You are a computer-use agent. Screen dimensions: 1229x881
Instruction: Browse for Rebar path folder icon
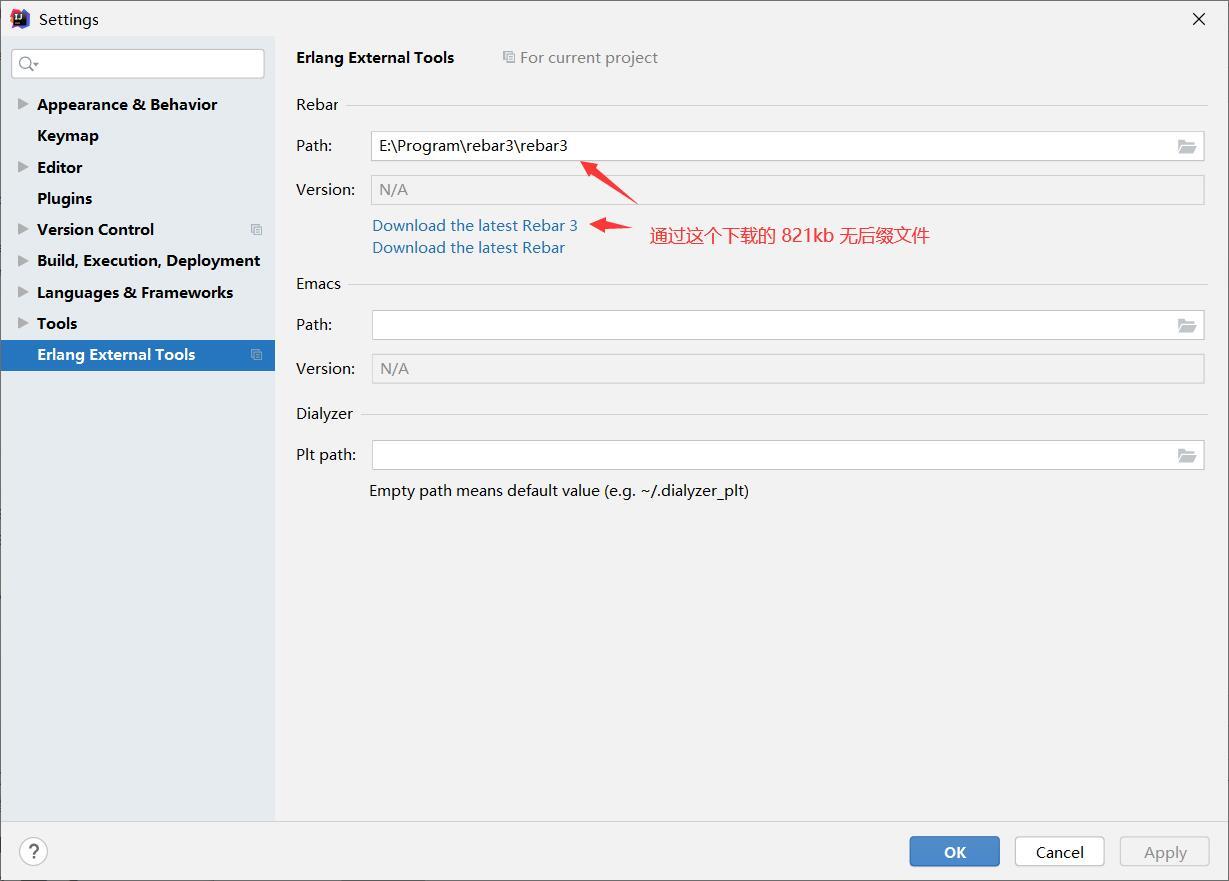[1187, 146]
